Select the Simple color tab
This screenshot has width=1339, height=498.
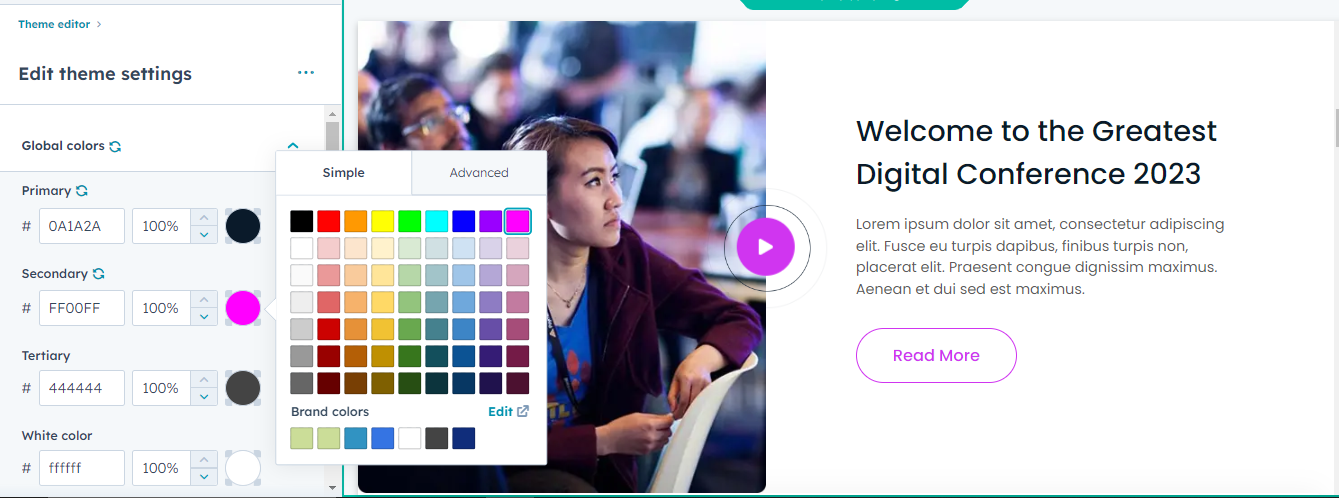coord(344,173)
